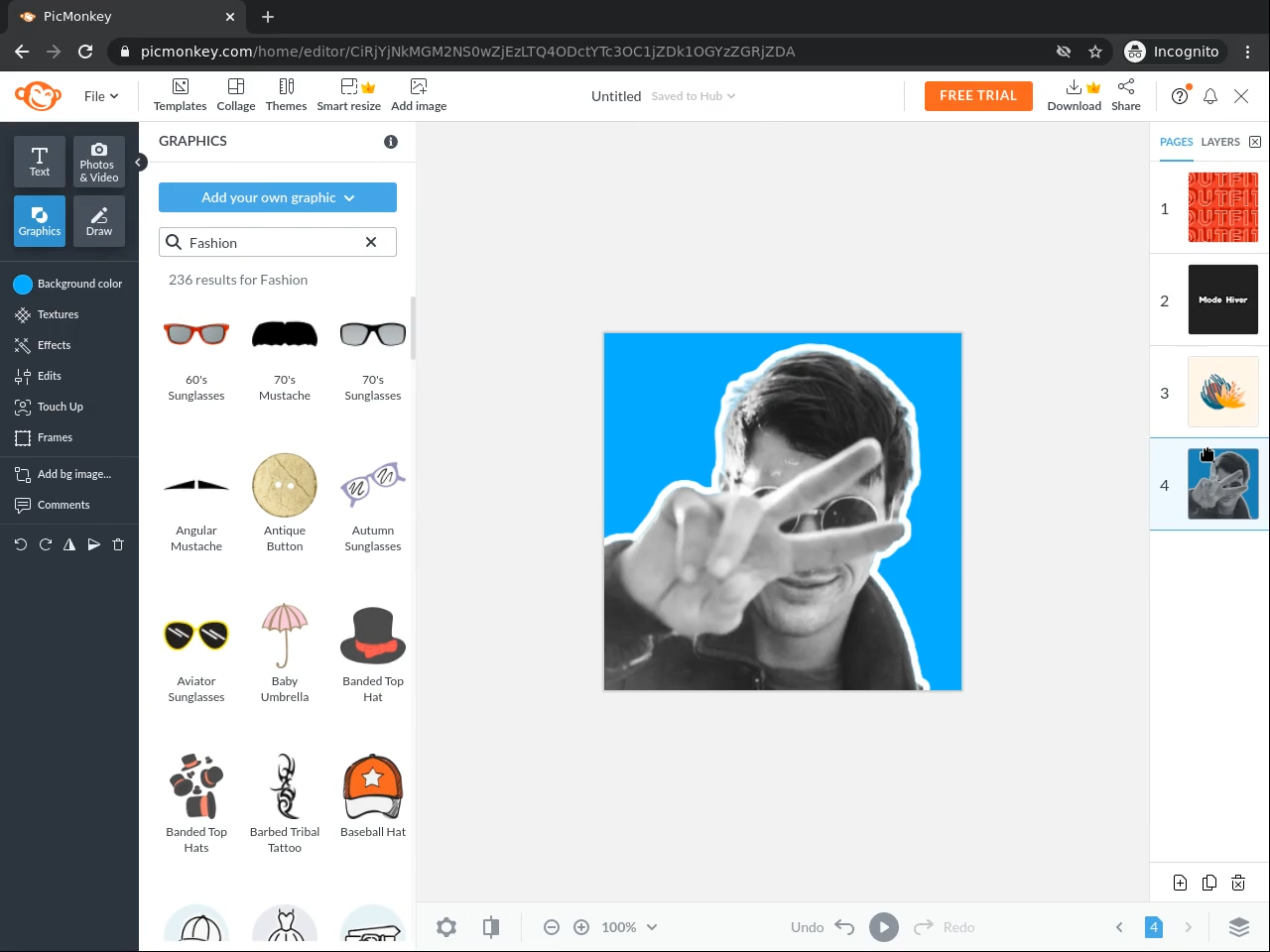Image resolution: width=1270 pixels, height=952 pixels.
Task: Go to the next page
Action: pyautogui.click(x=1188, y=927)
